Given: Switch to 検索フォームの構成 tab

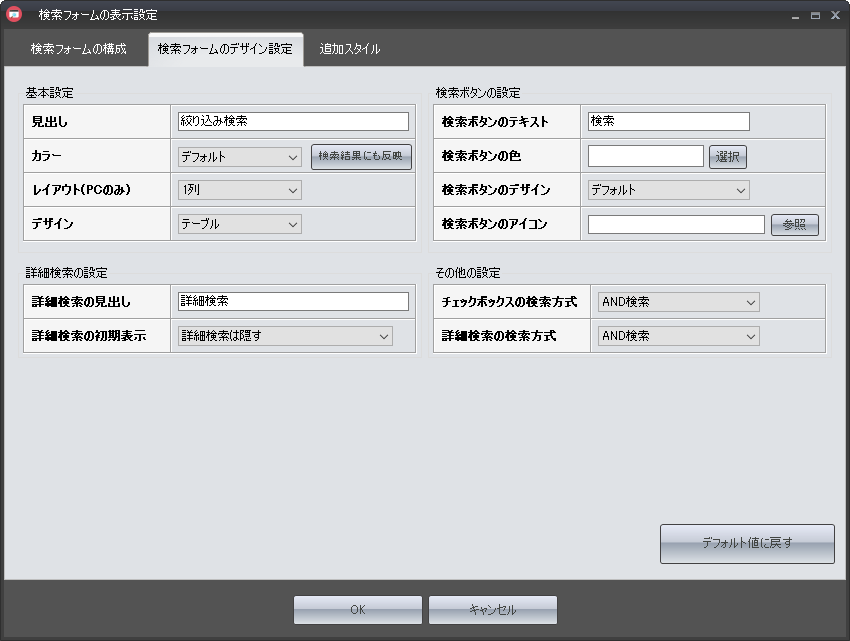Looking at the screenshot, I should point(78,49).
